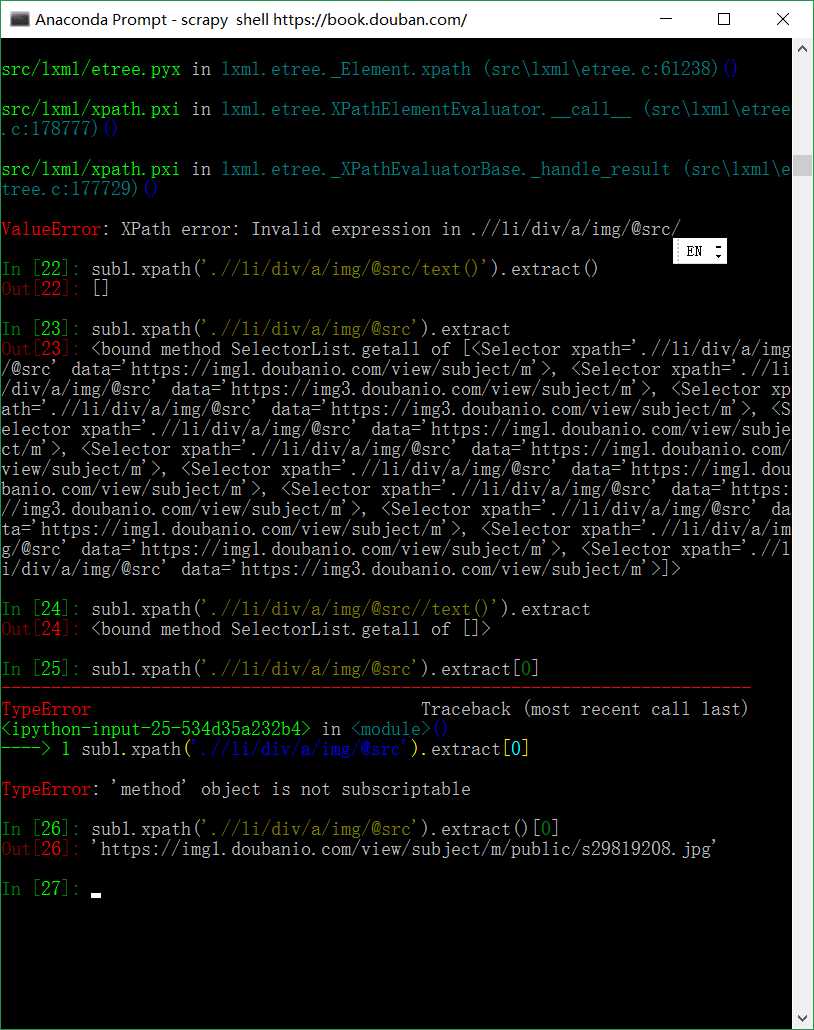The image size is (814, 1030).
Task: Click the 'In [23]' prompt label
Action: [41, 328]
